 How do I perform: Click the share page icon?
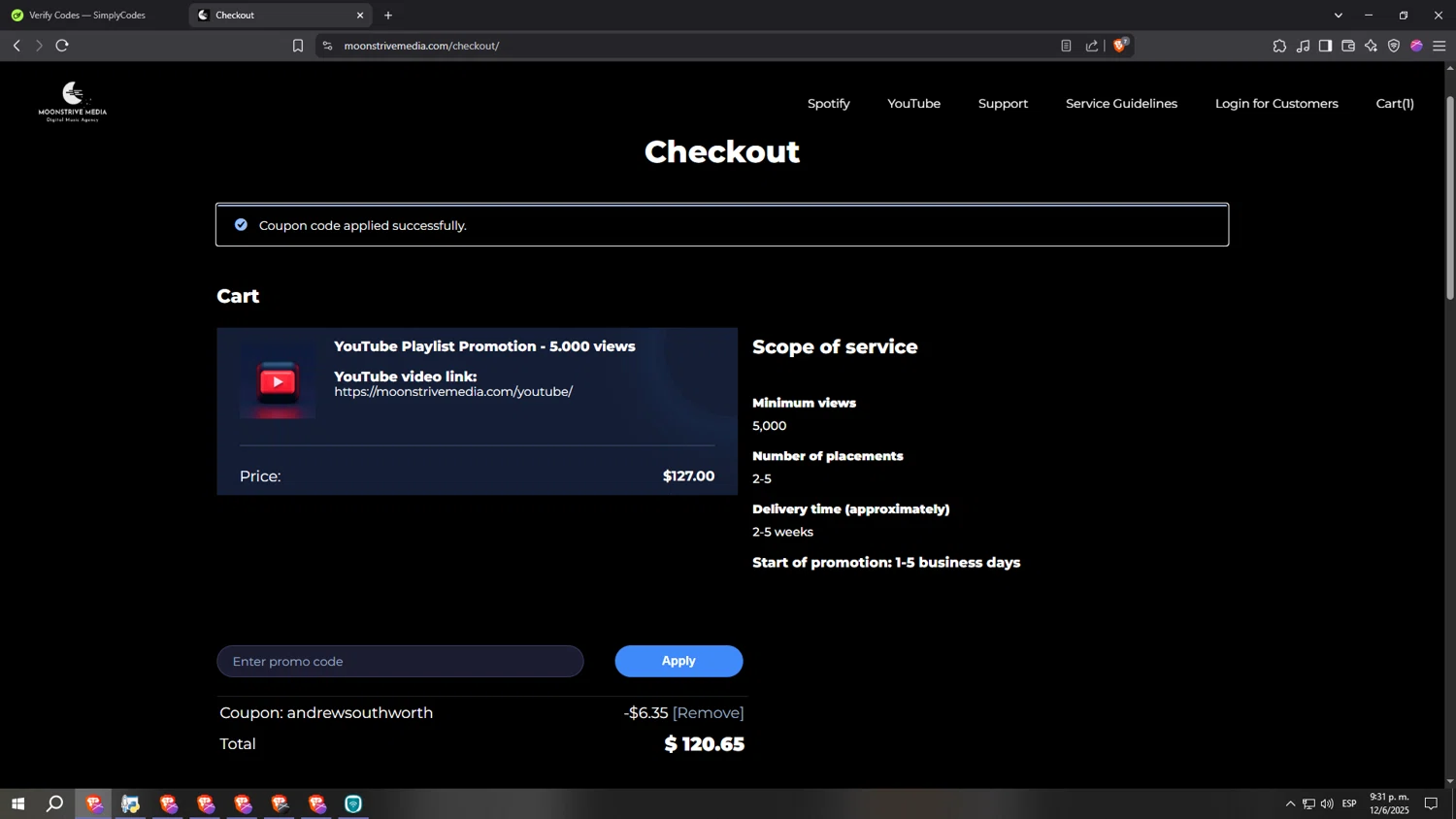[1092, 46]
